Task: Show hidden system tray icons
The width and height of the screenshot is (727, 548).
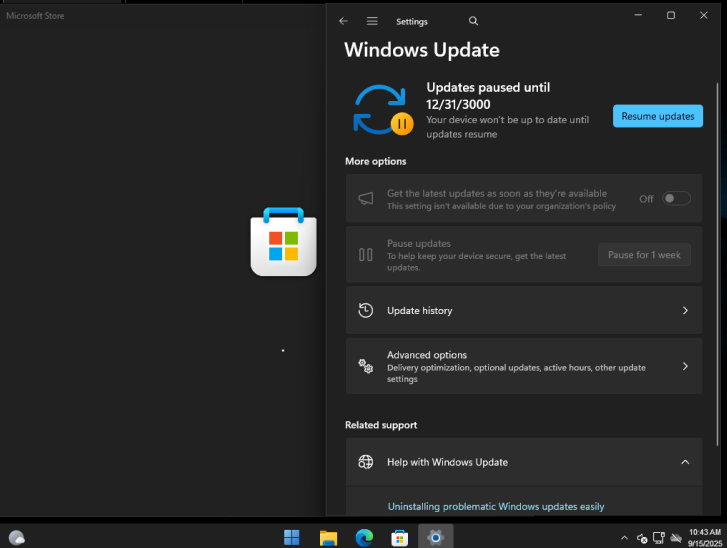Action: click(624, 538)
